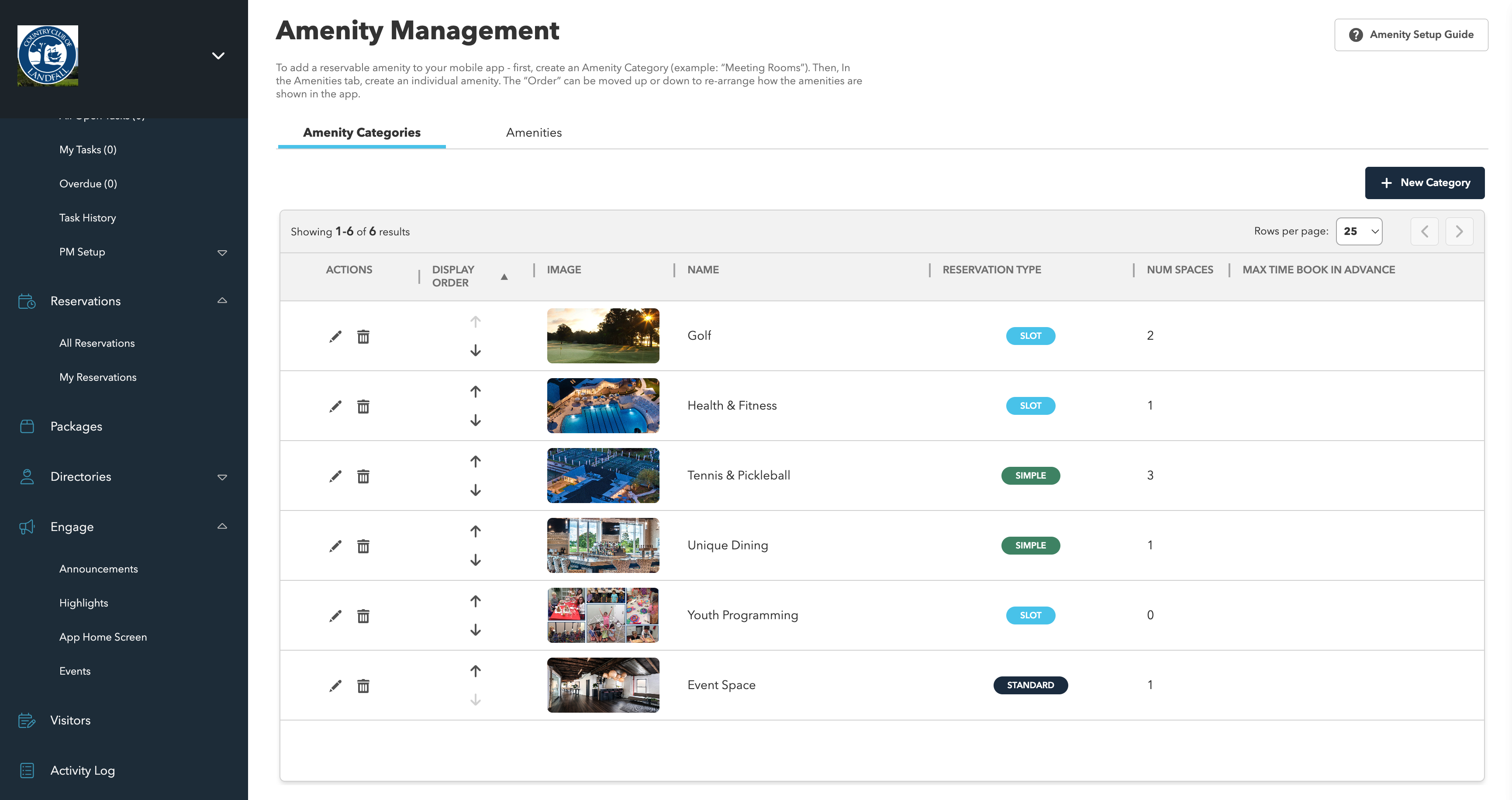This screenshot has width=1512, height=800.
Task: Move Unique Dining down in order
Action: 476,560
